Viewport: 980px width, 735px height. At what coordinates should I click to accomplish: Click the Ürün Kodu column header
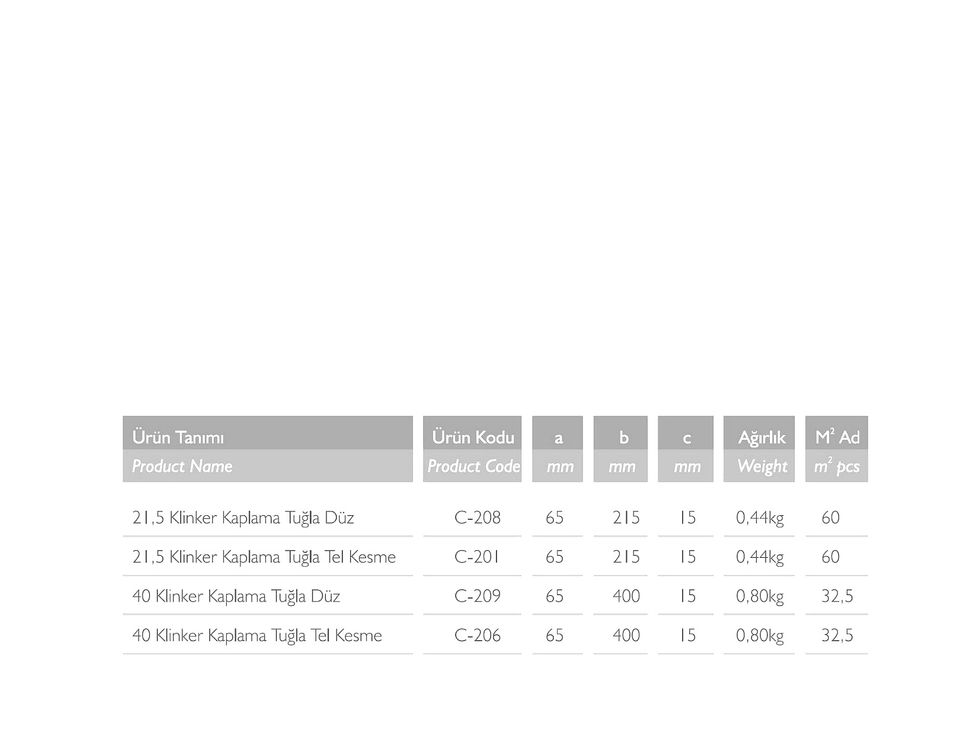(472, 449)
